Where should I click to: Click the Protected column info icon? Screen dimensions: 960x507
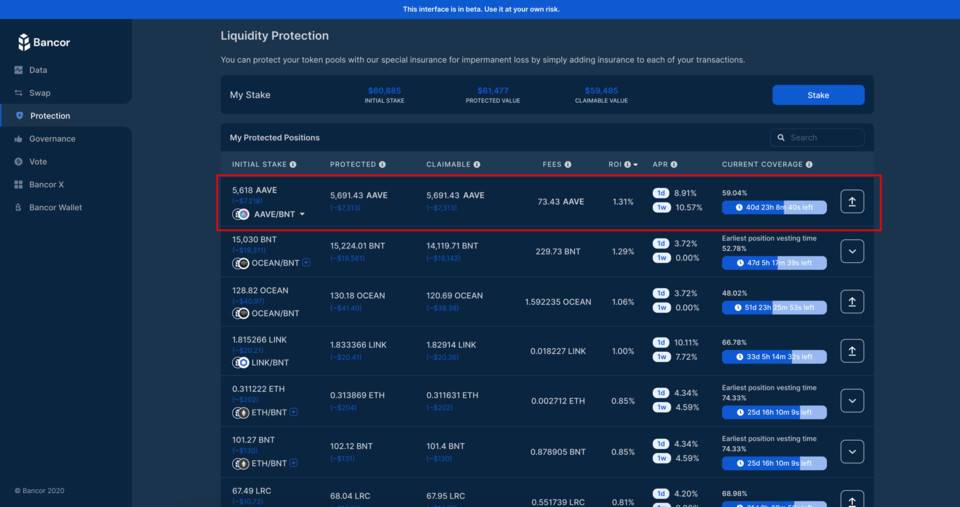coord(382,165)
